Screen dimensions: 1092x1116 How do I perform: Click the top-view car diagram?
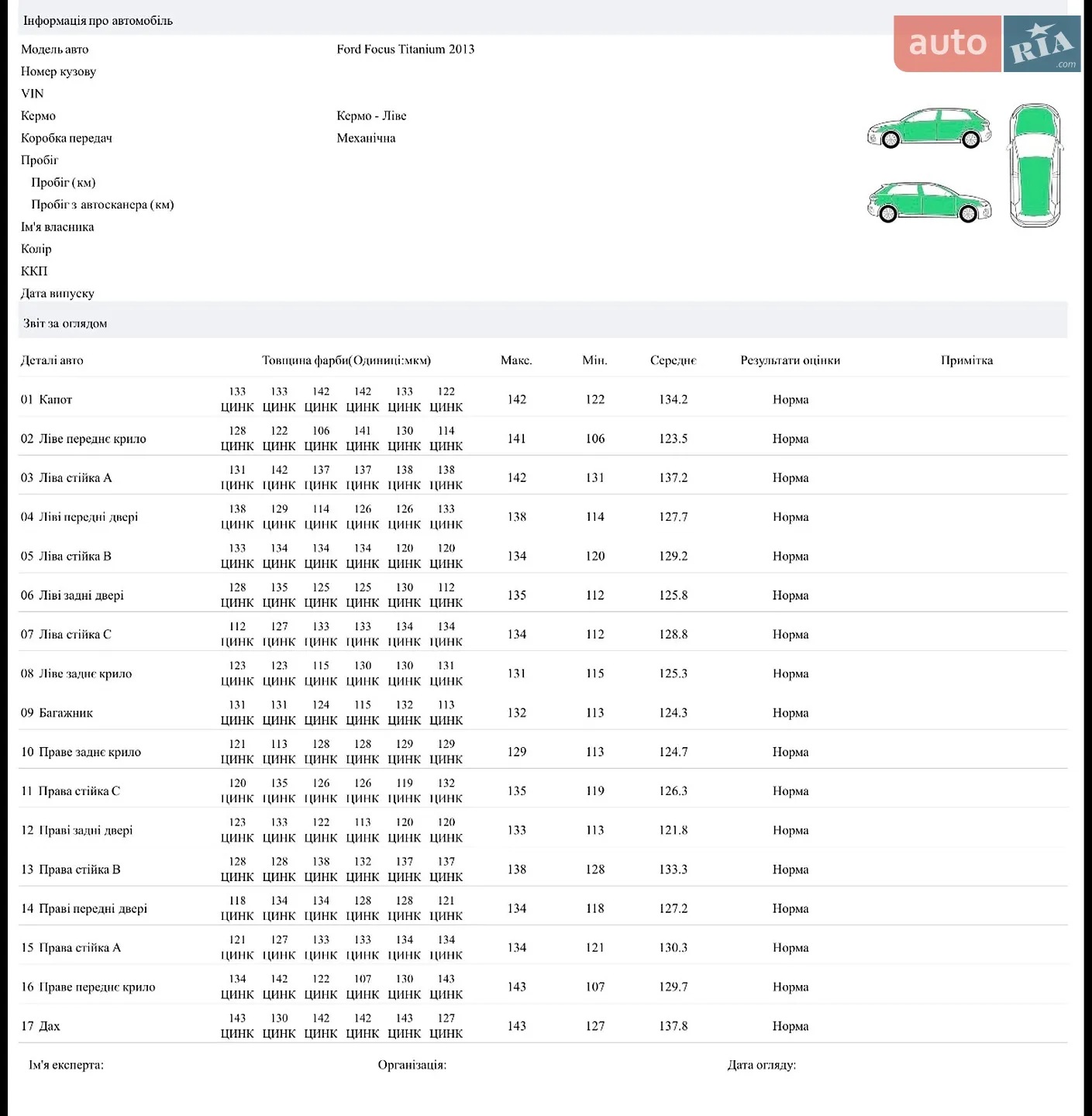click(x=1035, y=165)
